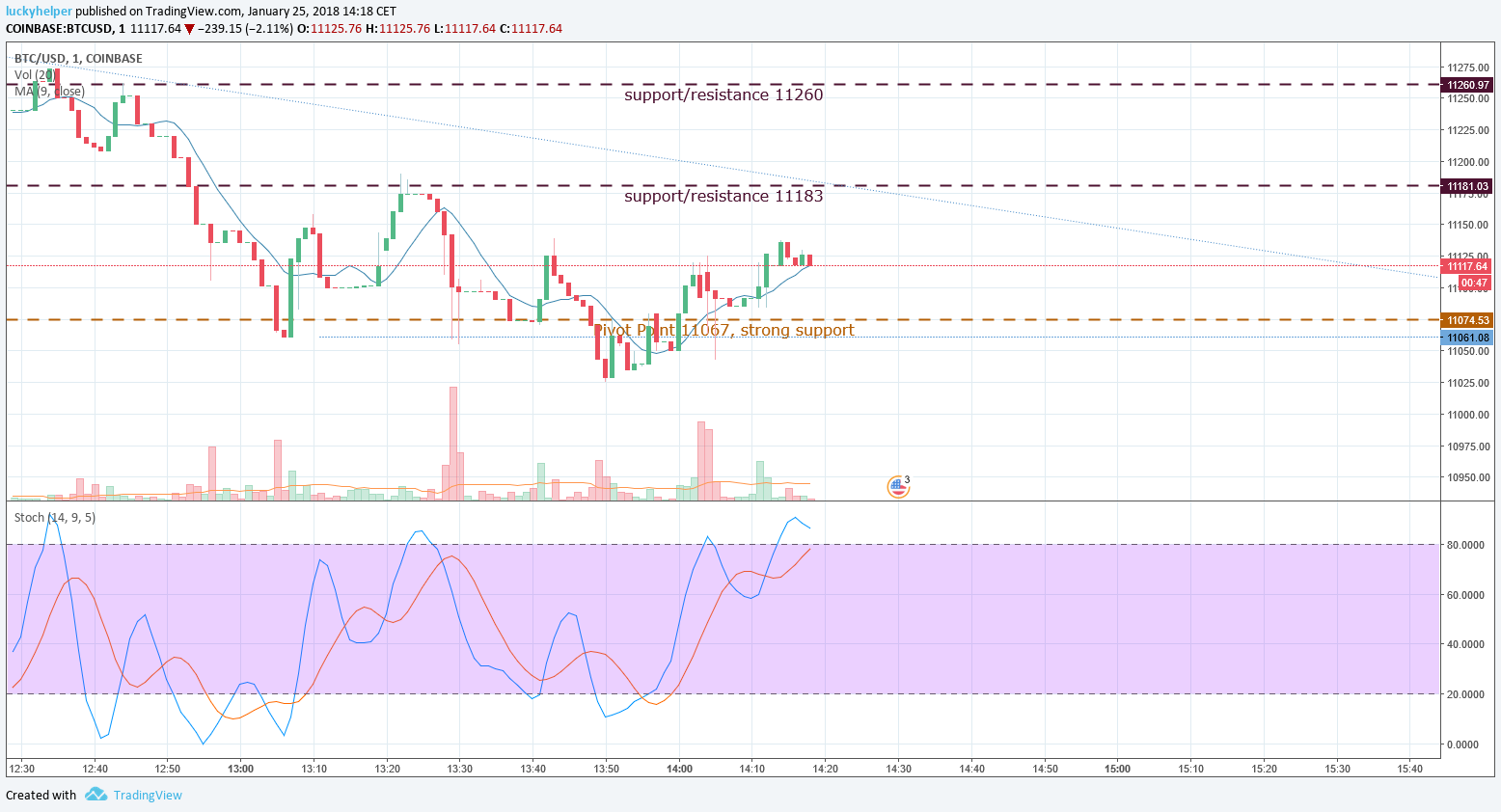
Task: Click the 14:40 time axis label
Action: (x=971, y=769)
